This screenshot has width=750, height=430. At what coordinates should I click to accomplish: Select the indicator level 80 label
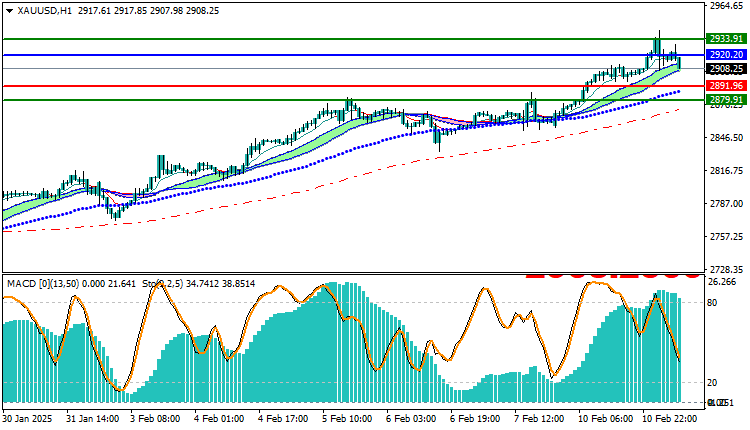[712, 302]
